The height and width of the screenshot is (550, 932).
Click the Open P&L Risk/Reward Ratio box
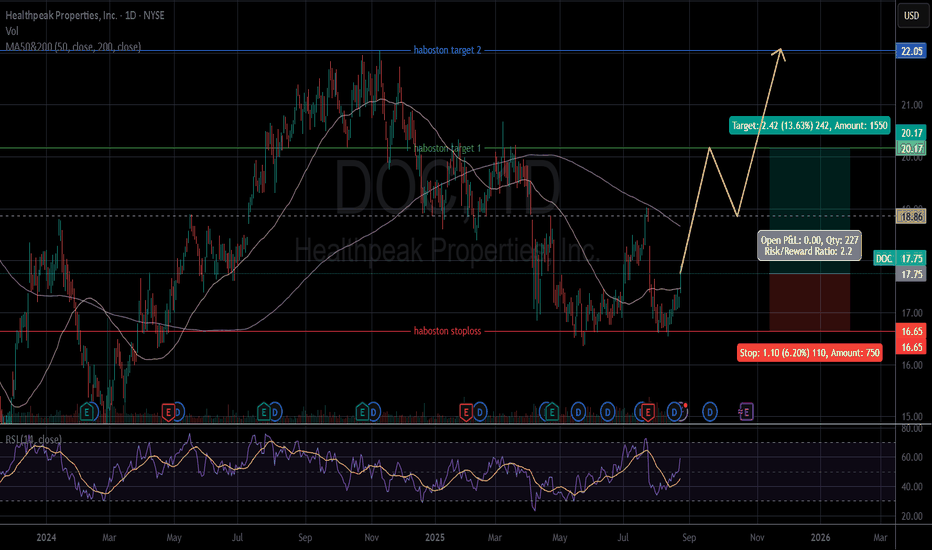tap(810, 246)
